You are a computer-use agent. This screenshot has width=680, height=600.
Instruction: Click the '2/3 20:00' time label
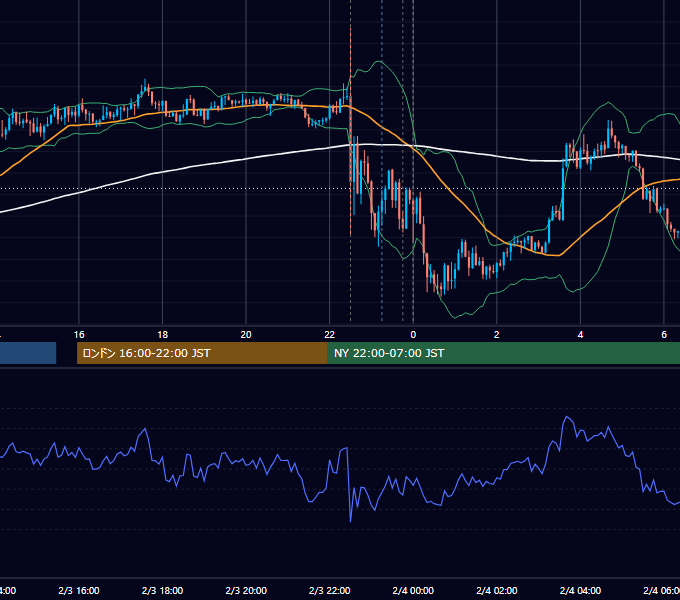click(246, 590)
